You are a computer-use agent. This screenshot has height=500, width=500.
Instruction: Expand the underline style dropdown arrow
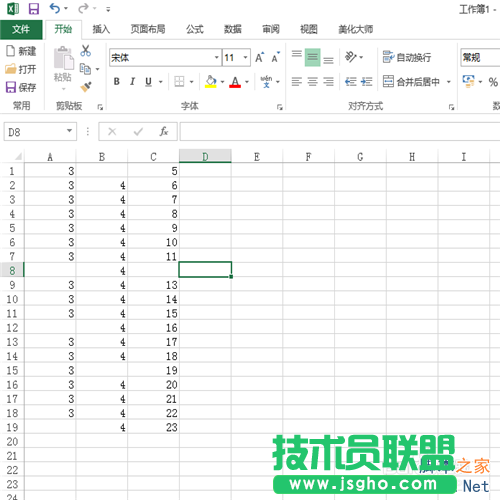pos(161,82)
